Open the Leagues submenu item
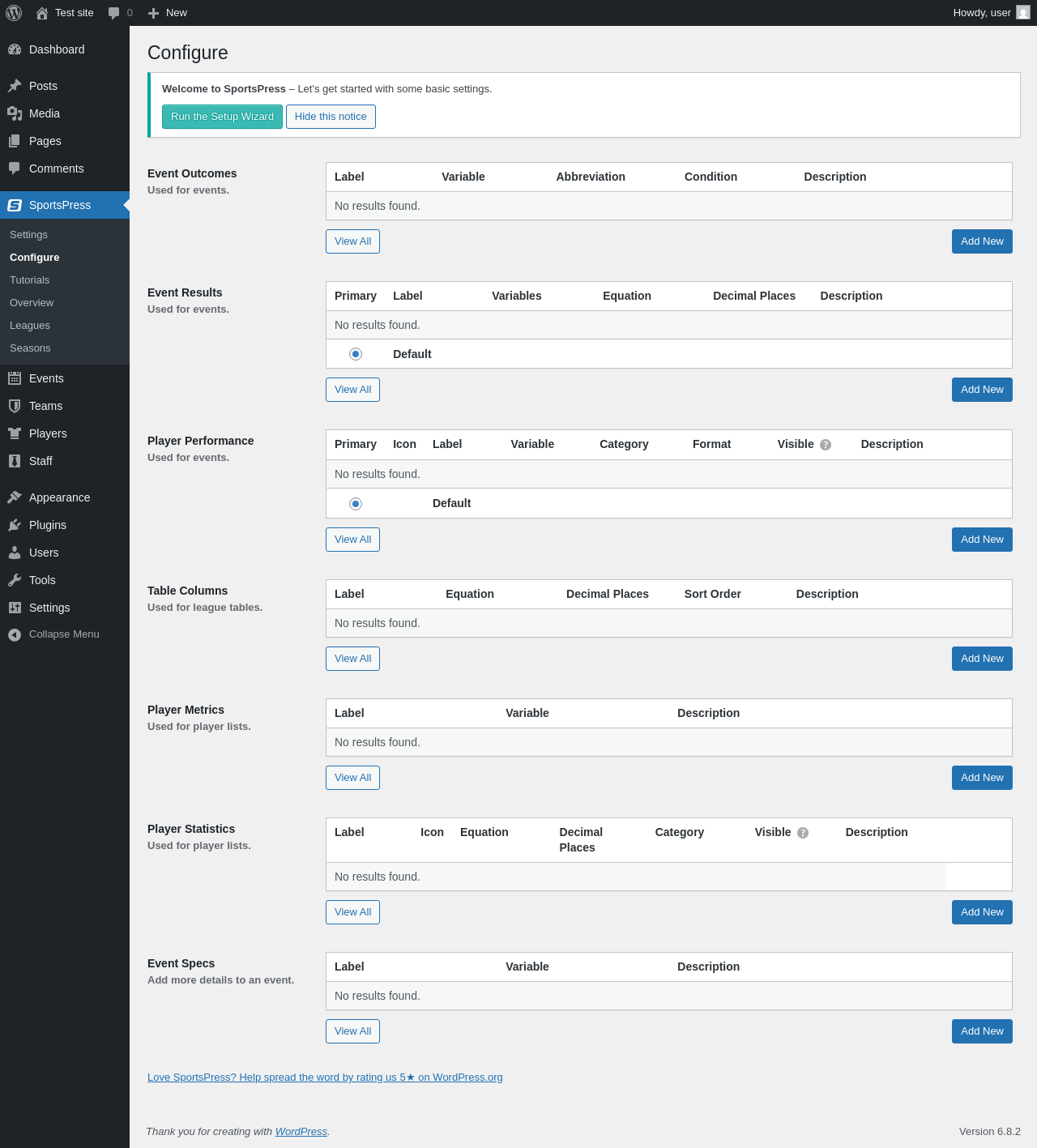The image size is (1037, 1148). tap(30, 326)
